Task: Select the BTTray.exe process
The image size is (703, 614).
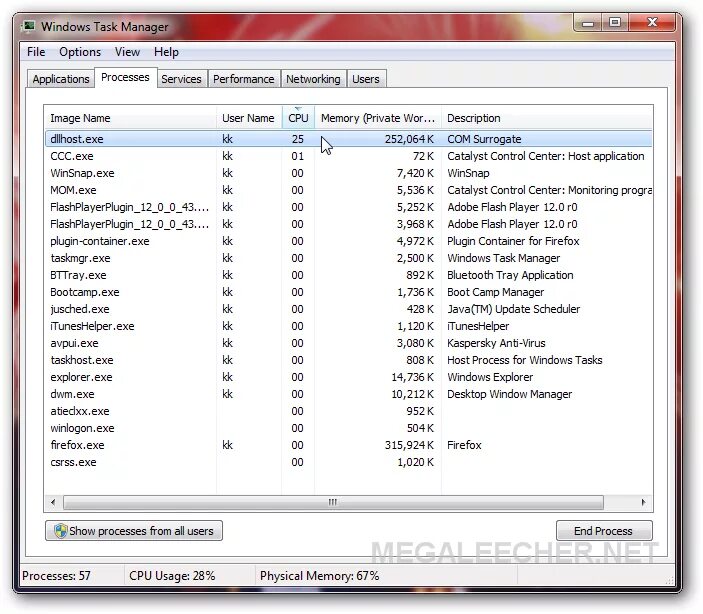Action: coord(348,275)
